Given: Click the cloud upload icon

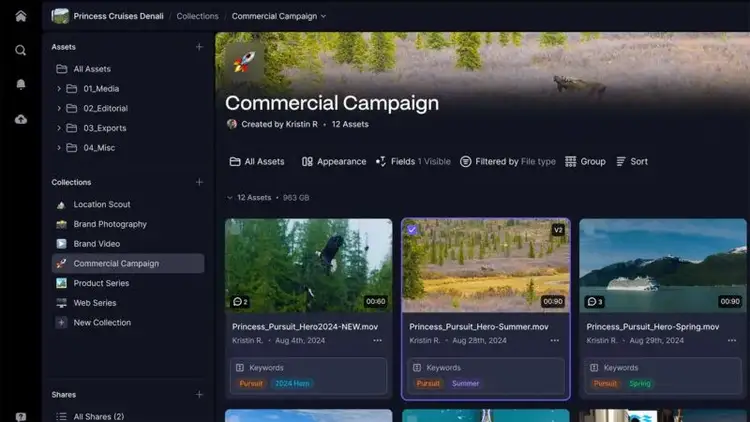Looking at the screenshot, I should [20, 119].
